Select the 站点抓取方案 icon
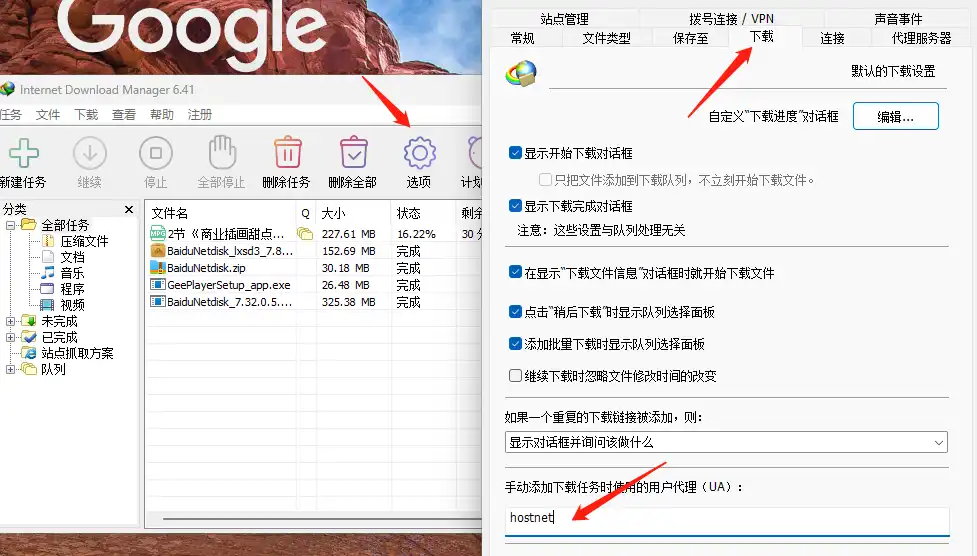Screen dimensions: 977x556 click(x=29, y=353)
